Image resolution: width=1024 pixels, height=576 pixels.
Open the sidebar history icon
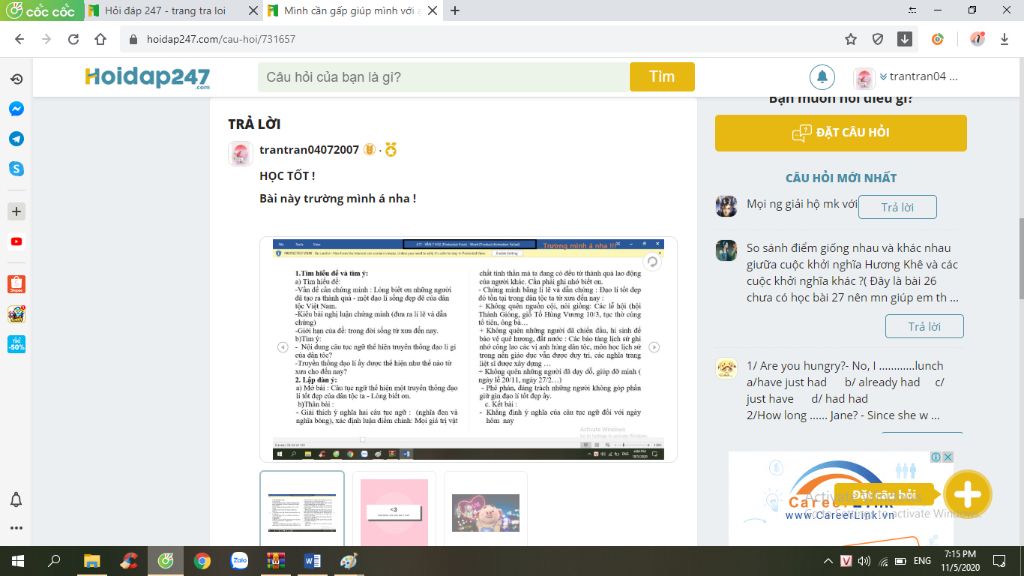16,78
